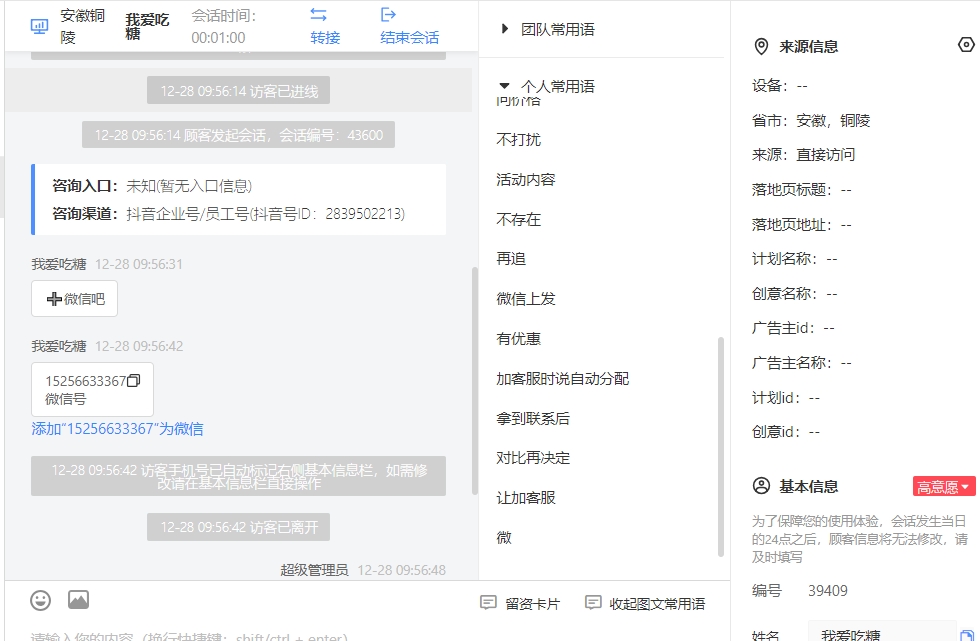Image resolution: width=980 pixels, height=641 pixels.
Task: Click the 广告主名称 row
Action: click(801, 362)
